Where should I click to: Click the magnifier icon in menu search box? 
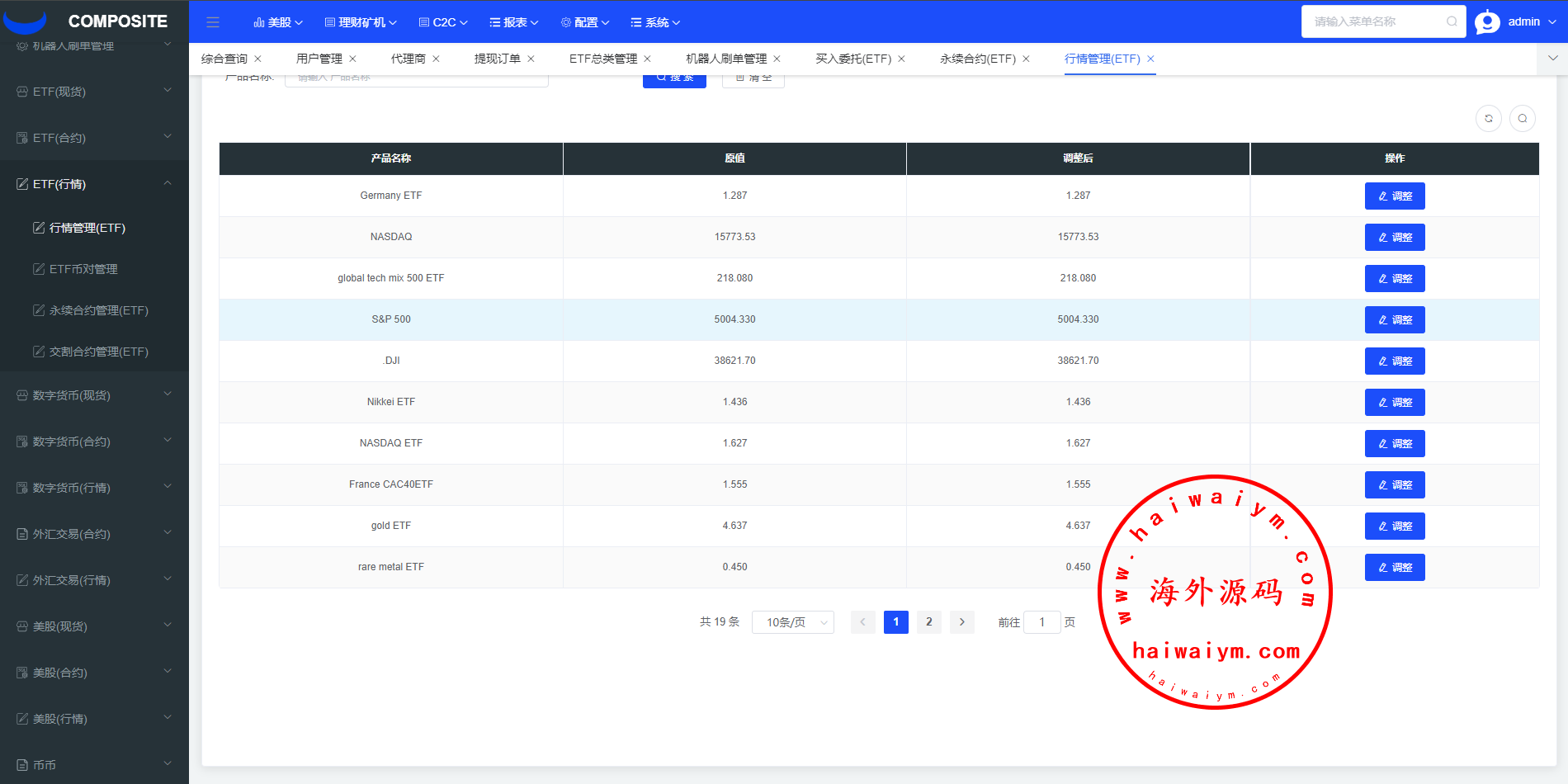pos(1452,21)
